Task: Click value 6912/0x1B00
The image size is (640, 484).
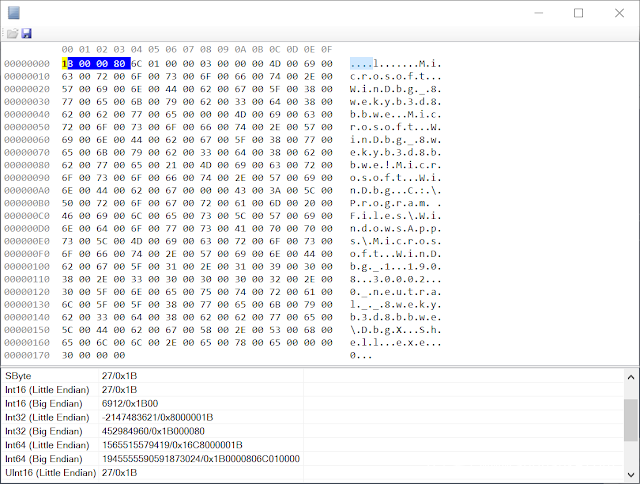Action: pos(130,404)
